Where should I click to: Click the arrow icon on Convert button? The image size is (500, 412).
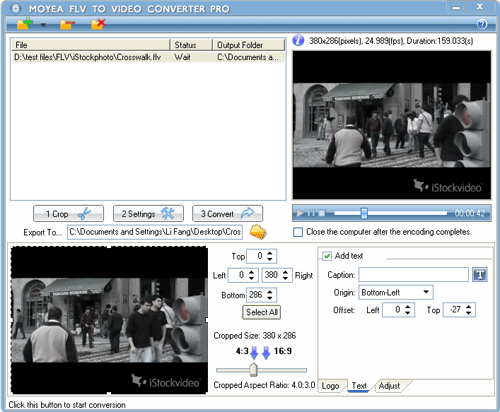click(x=248, y=213)
